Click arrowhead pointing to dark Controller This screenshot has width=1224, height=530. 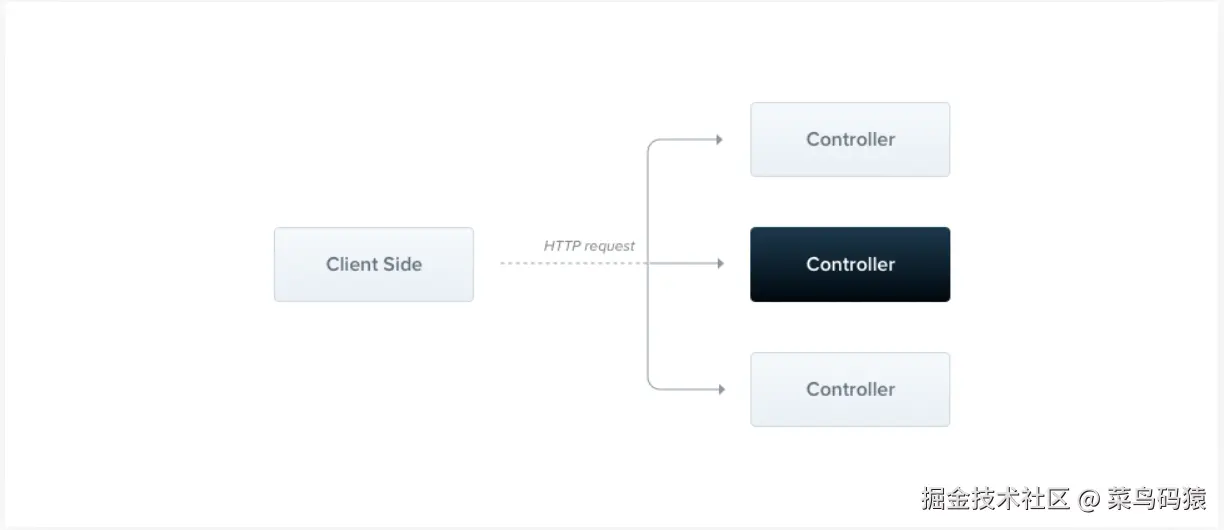[x=719, y=264]
